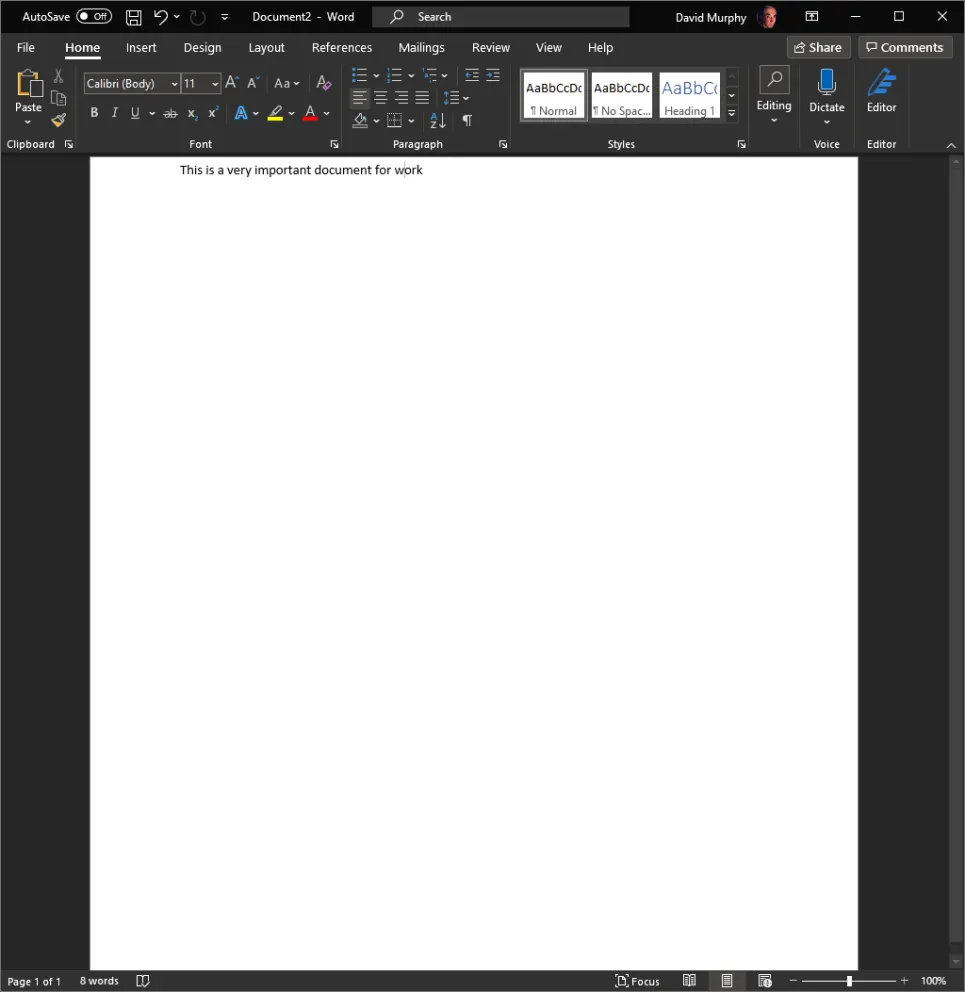Image resolution: width=965 pixels, height=992 pixels.
Task: Open the Comments button
Action: click(x=905, y=47)
